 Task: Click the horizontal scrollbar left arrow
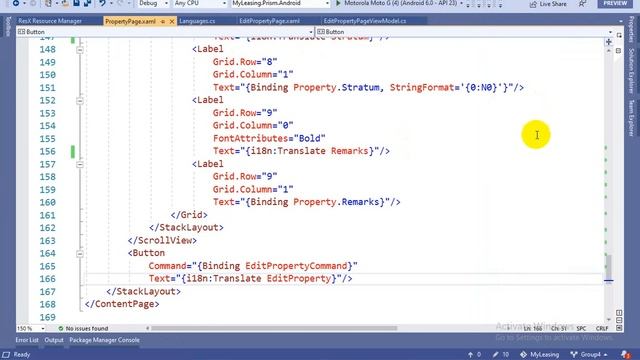click(147, 328)
